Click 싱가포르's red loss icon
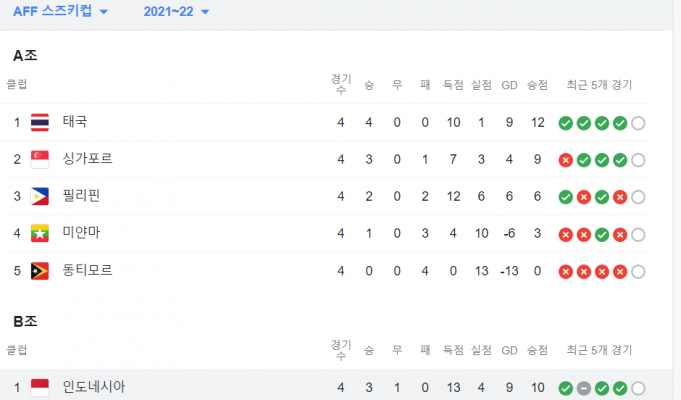The width and height of the screenshot is (681, 400). coord(565,160)
